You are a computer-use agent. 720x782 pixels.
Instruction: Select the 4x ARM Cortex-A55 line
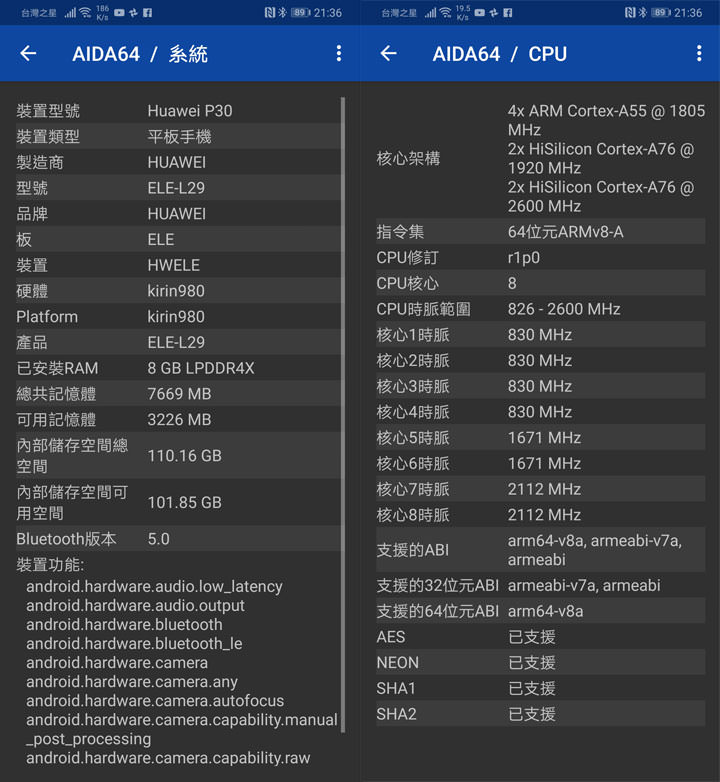606,120
